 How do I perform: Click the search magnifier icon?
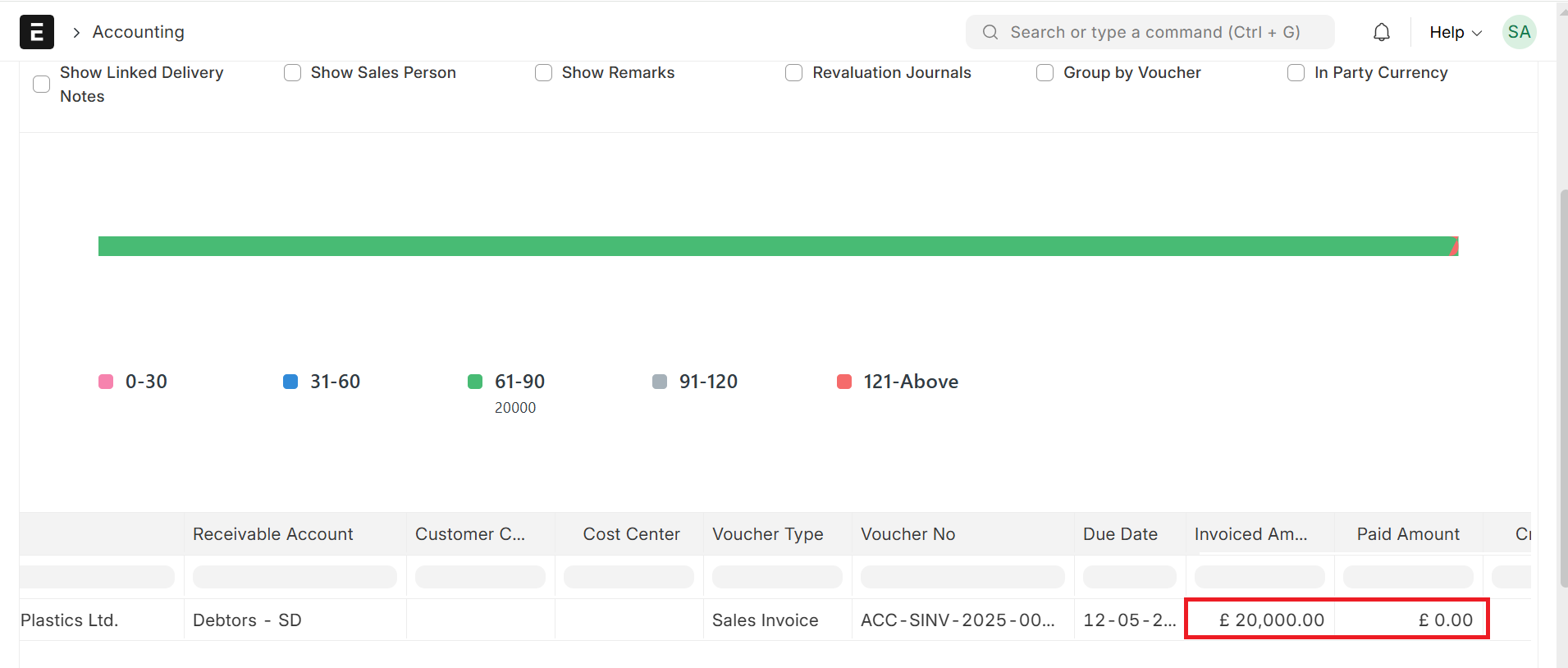[x=990, y=32]
